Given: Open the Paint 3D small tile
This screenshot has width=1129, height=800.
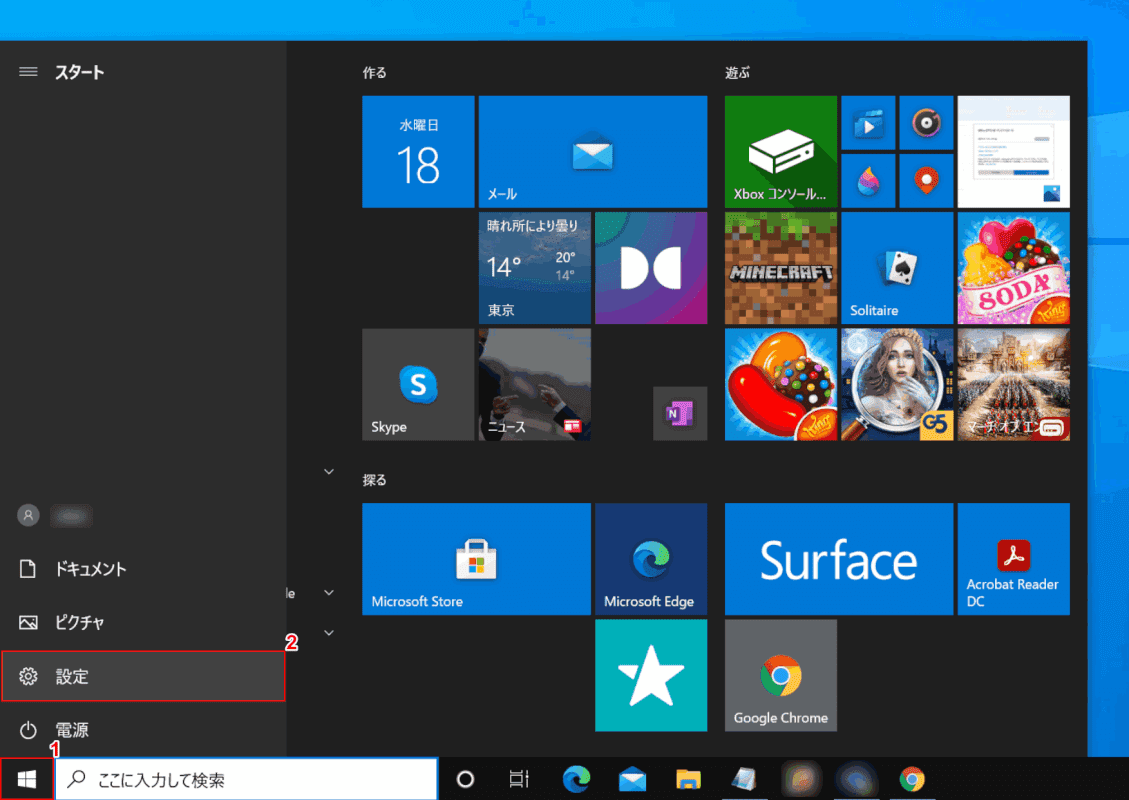Looking at the screenshot, I should pos(868,181).
